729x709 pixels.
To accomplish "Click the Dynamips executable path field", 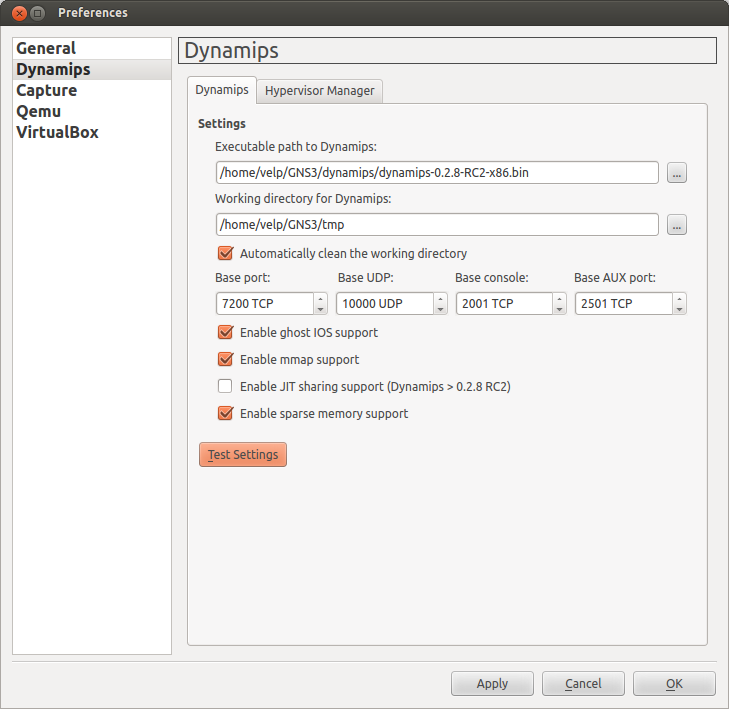I will [x=437, y=172].
